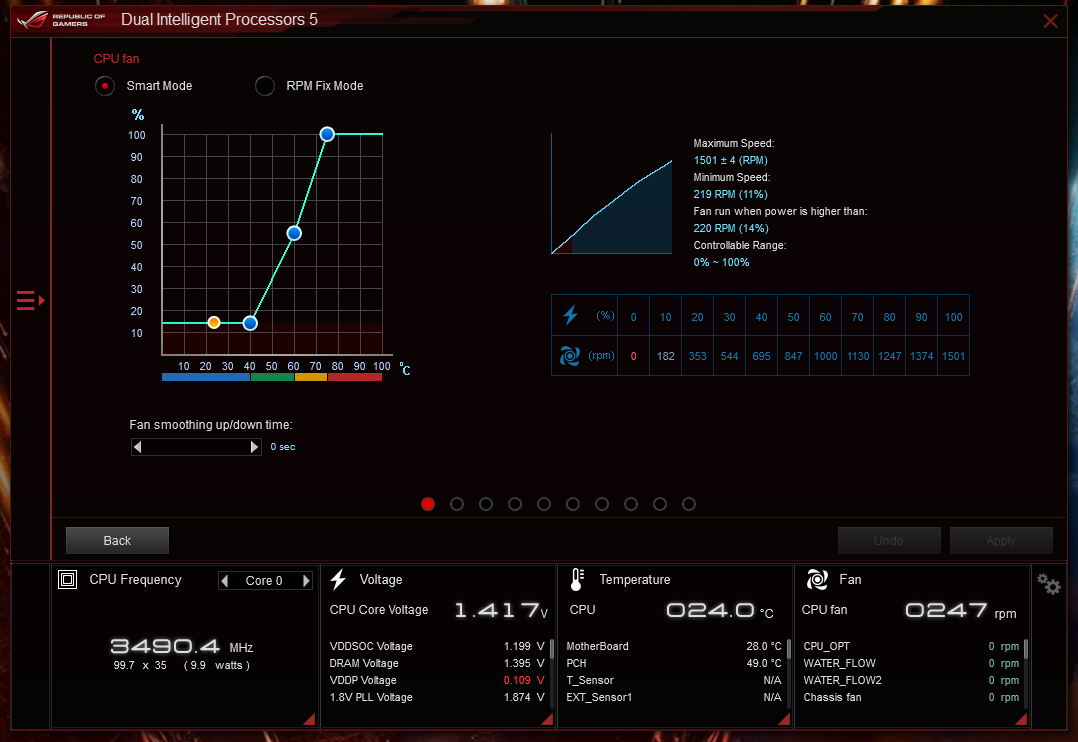Click the PCH temperature row
Viewport: 1078px width, 742px height.
pyautogui.click(x=674, y=664)
